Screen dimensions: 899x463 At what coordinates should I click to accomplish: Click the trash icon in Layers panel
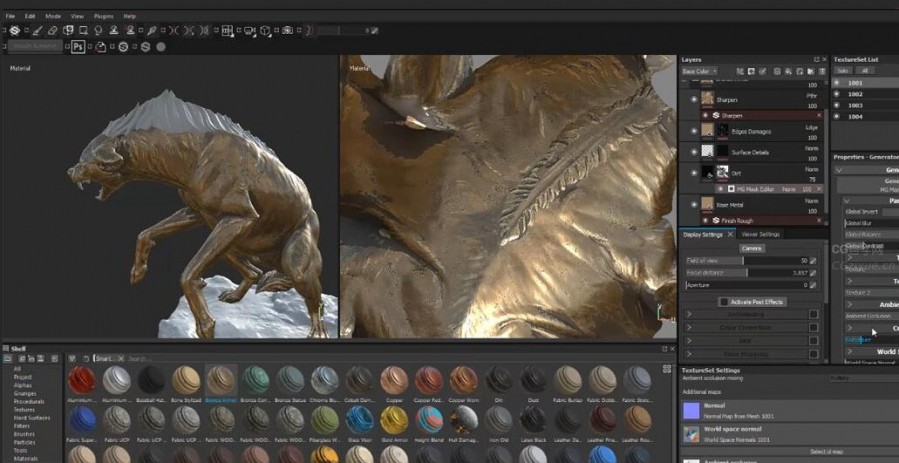822,72
